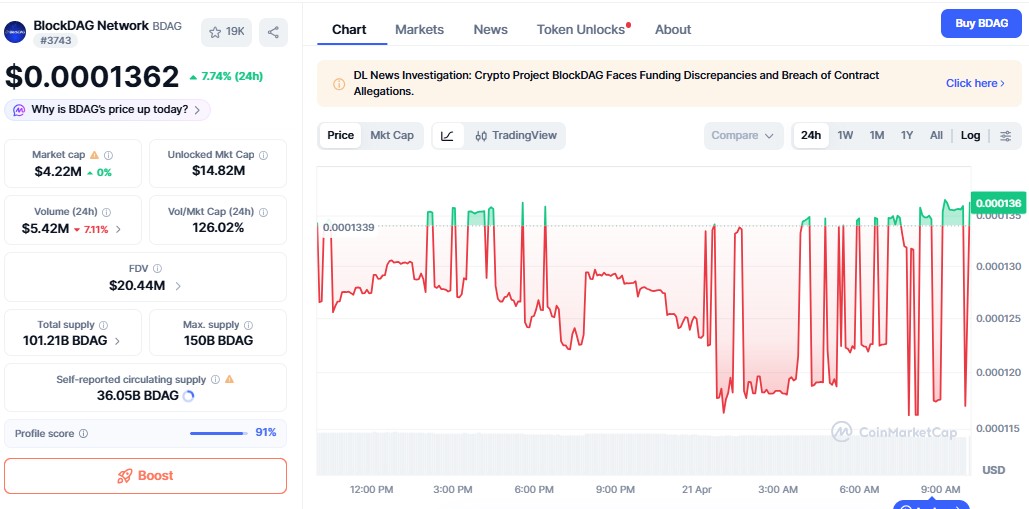
Task: Switch to line chart icon
Action: coord(448,136)
